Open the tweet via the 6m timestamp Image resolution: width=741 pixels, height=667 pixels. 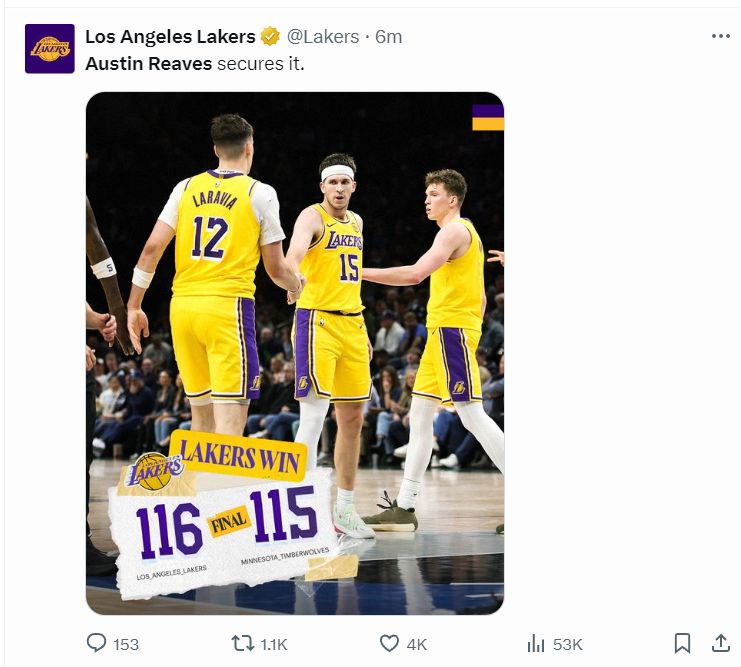[389, 37]
